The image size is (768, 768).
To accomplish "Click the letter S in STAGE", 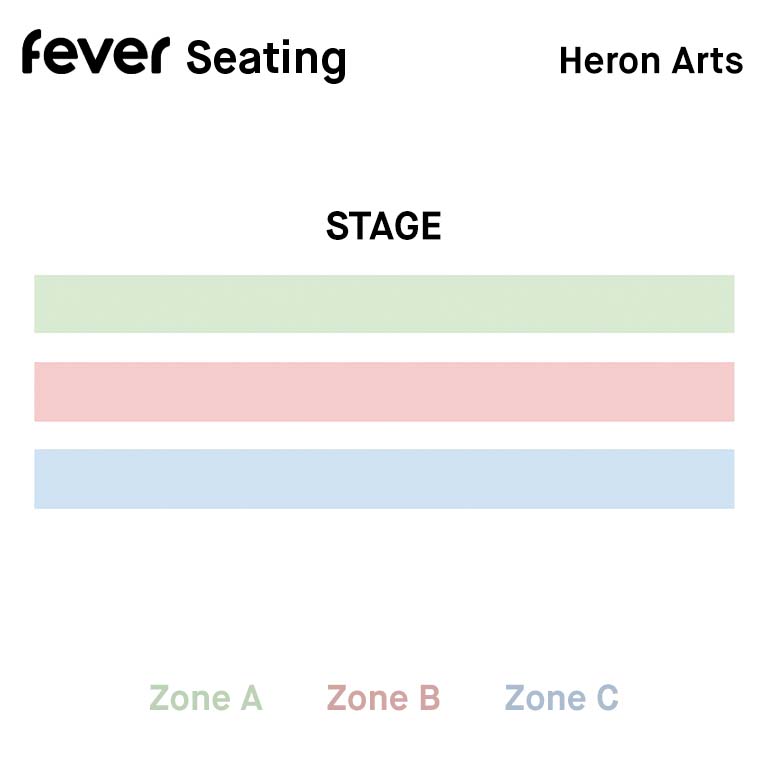I will tap(337, 226).
